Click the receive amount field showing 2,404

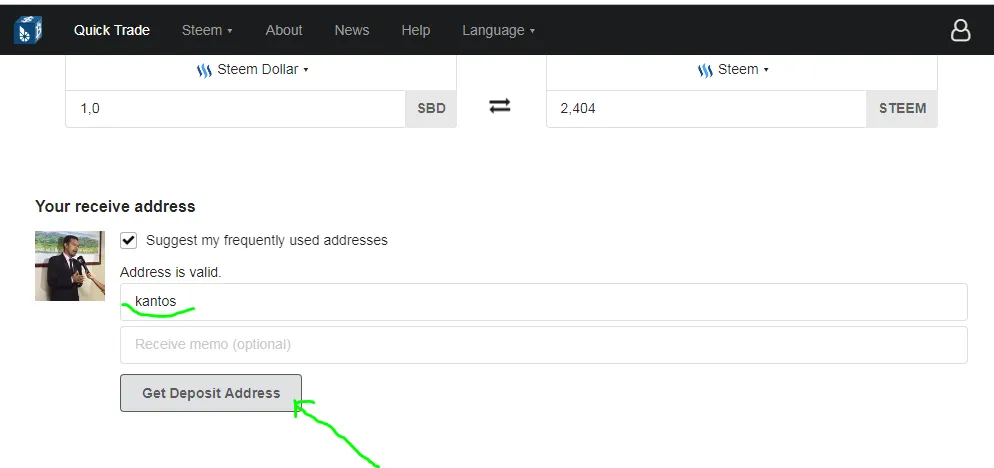(705, 108)
